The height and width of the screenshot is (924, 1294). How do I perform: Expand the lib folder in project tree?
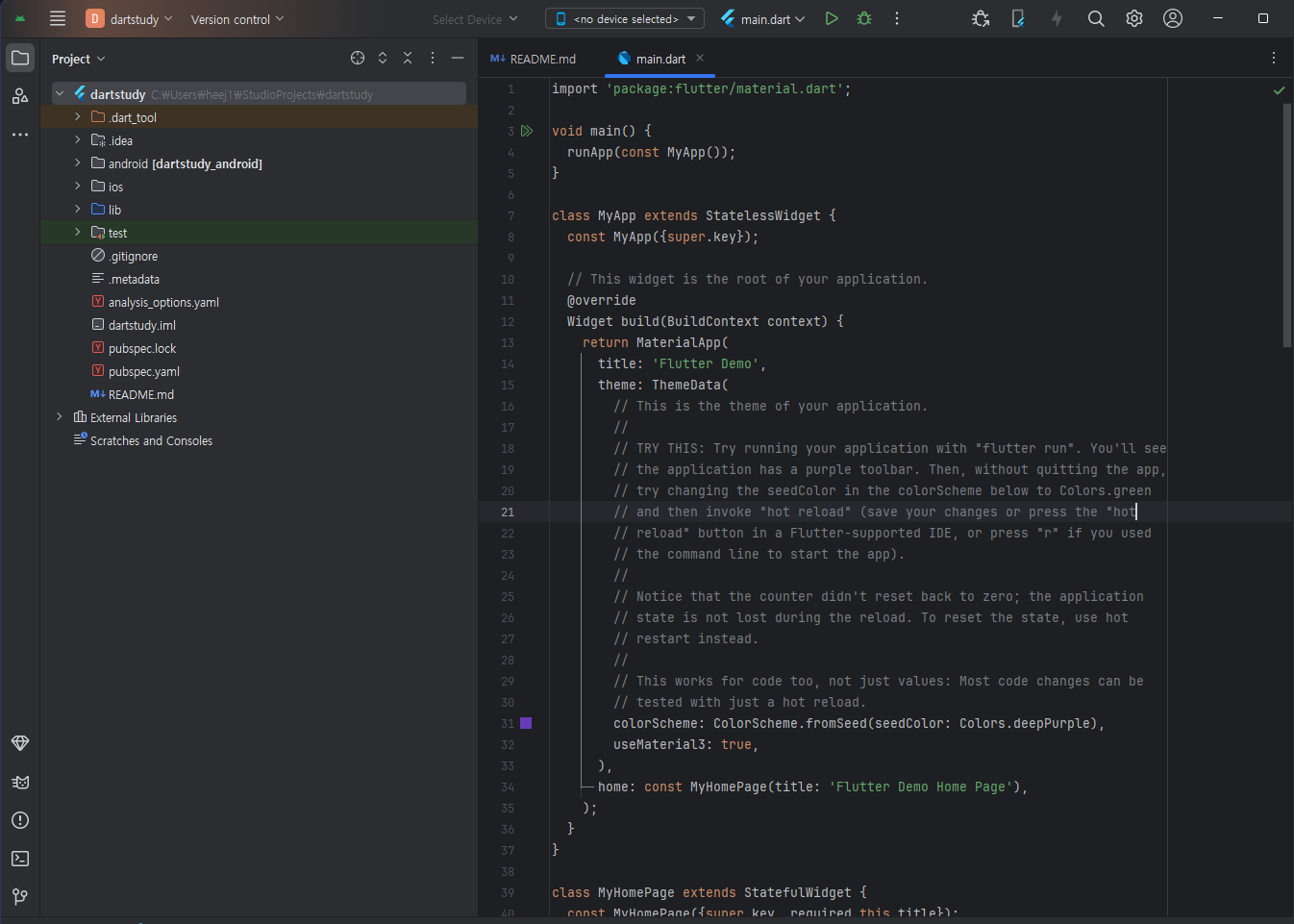pos(78,209)
